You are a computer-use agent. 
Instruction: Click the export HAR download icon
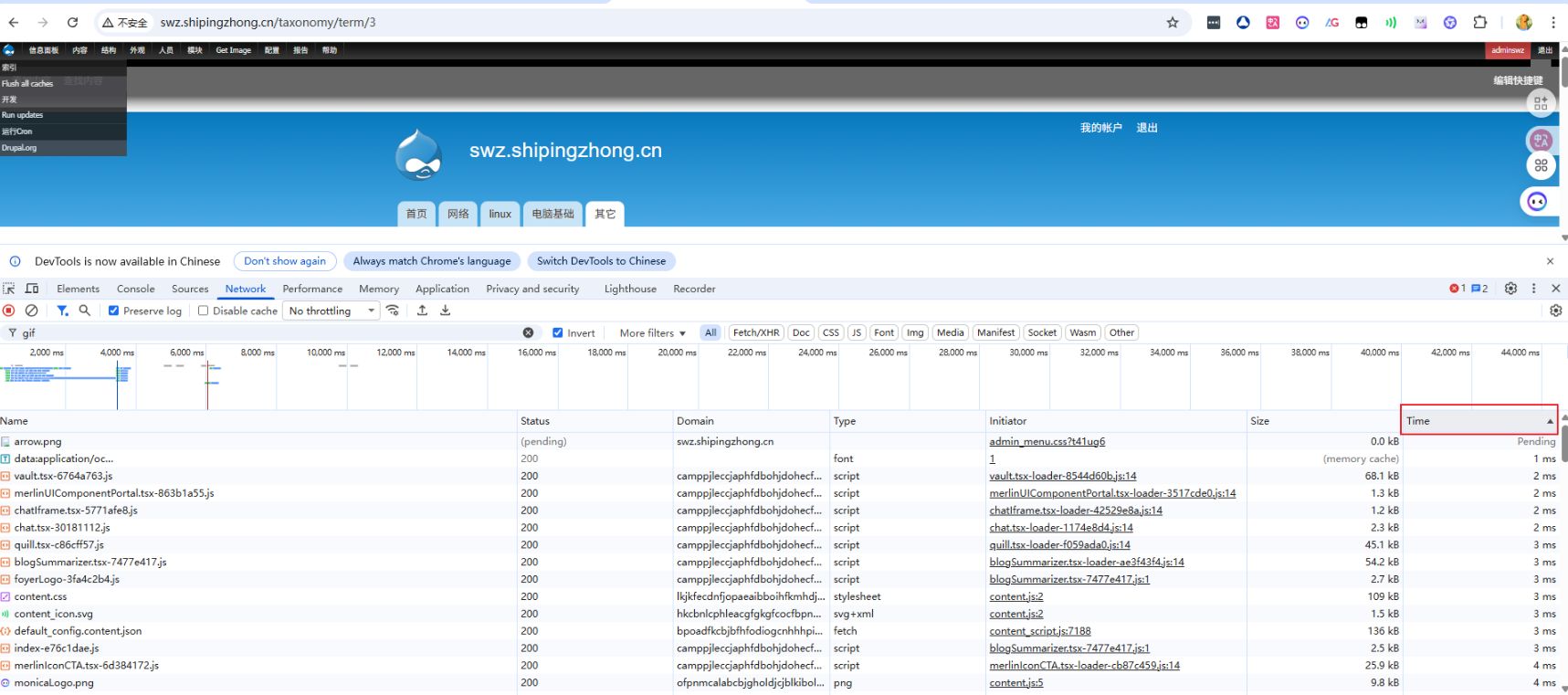click(446, 311)
